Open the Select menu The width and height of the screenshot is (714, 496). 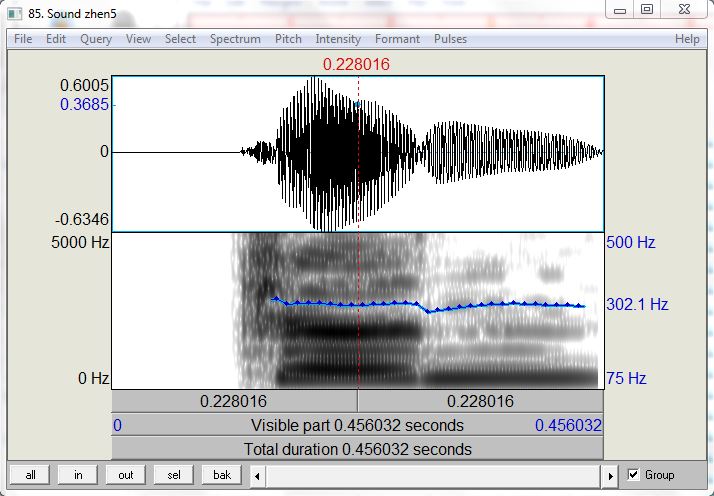pos(180,39)
